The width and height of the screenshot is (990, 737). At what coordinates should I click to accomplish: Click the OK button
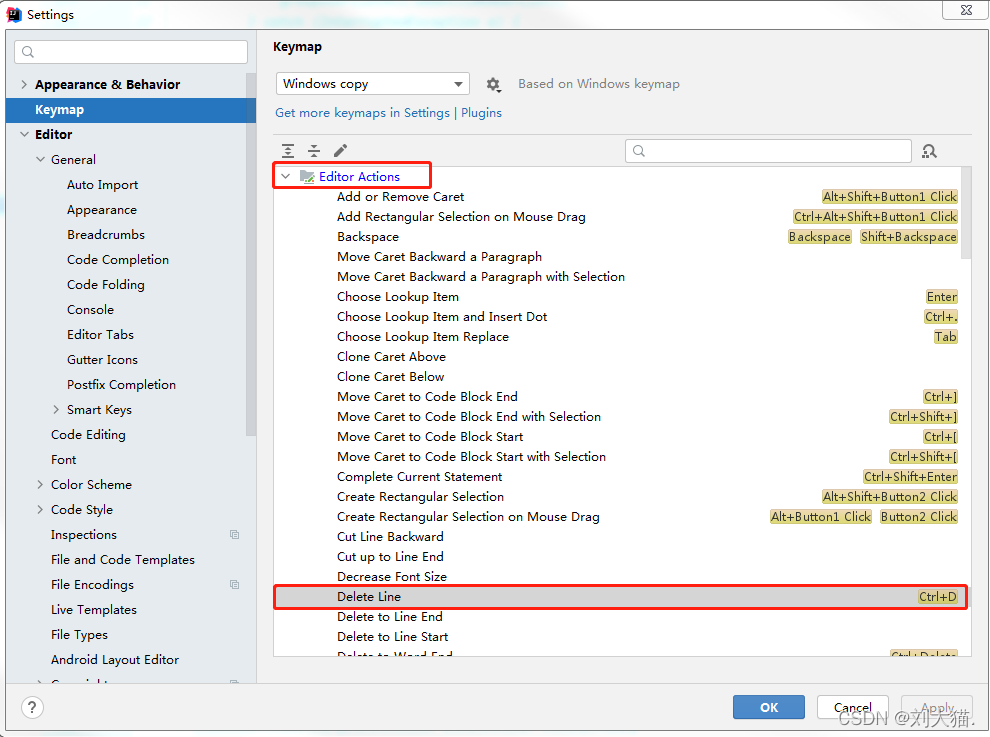pyautogui.click(x=768, y=707)
